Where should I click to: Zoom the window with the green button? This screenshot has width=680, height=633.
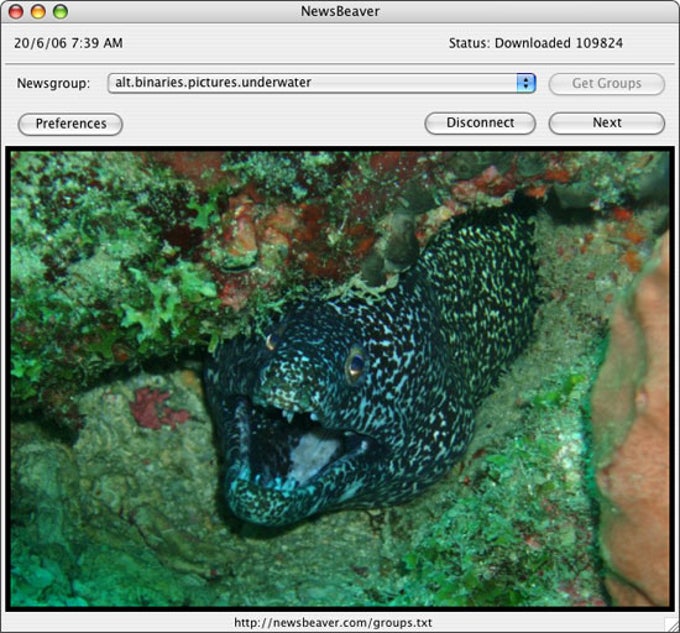(x=60, y=12)
